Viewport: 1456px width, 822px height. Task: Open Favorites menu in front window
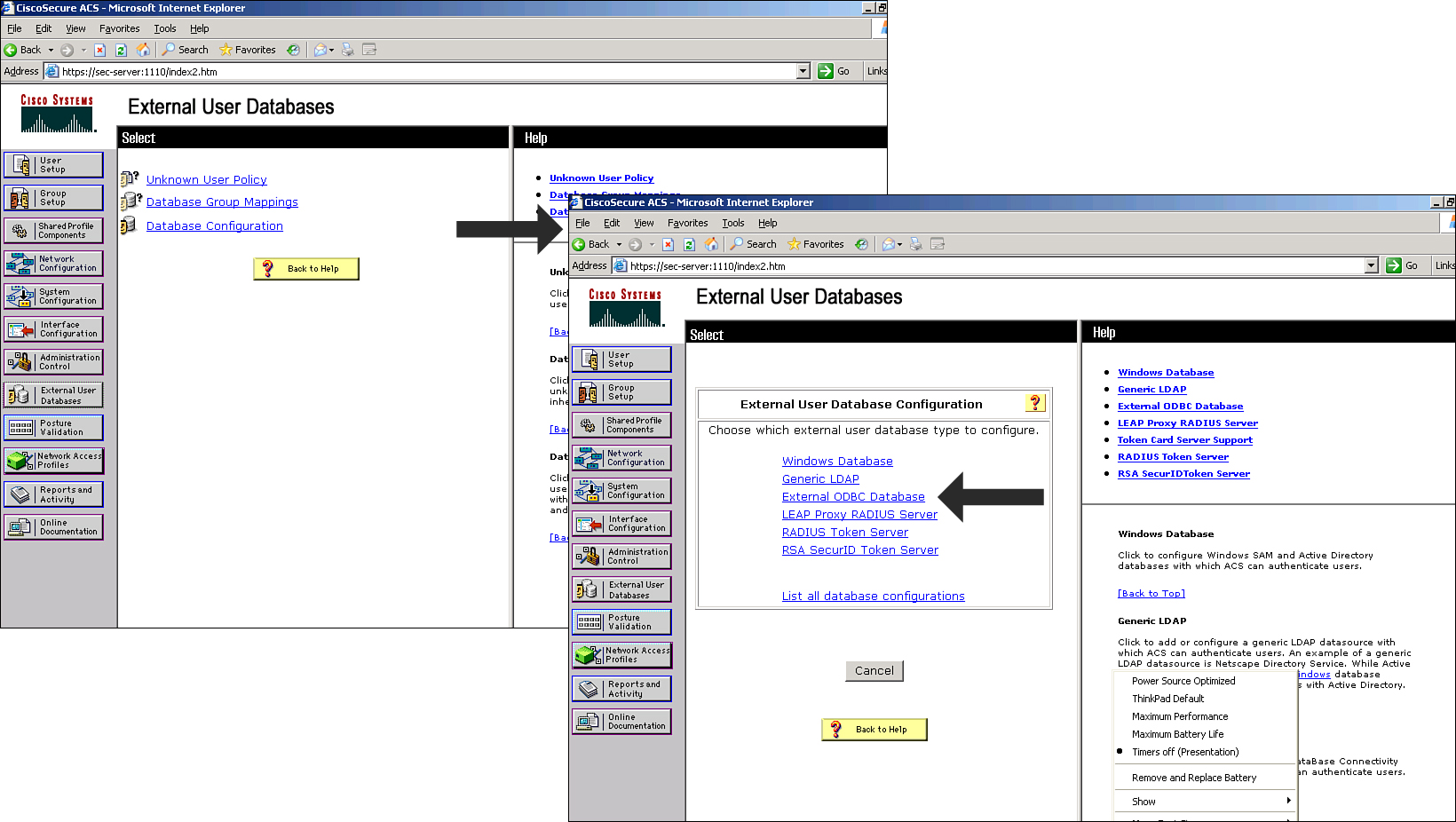pos(687,223)
